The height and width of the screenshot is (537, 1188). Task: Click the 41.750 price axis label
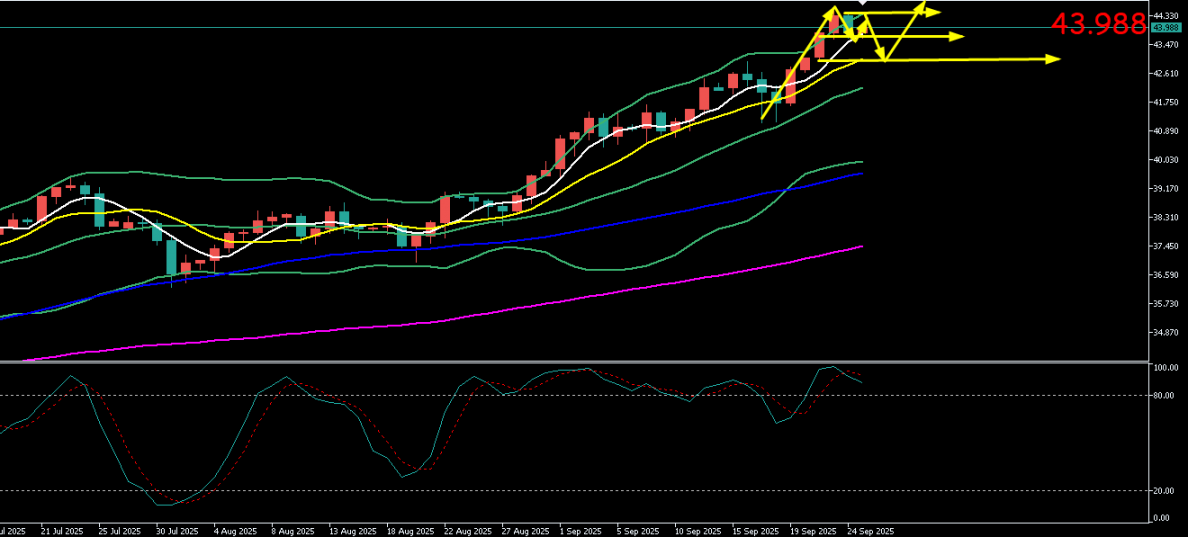click(1165, 102)
